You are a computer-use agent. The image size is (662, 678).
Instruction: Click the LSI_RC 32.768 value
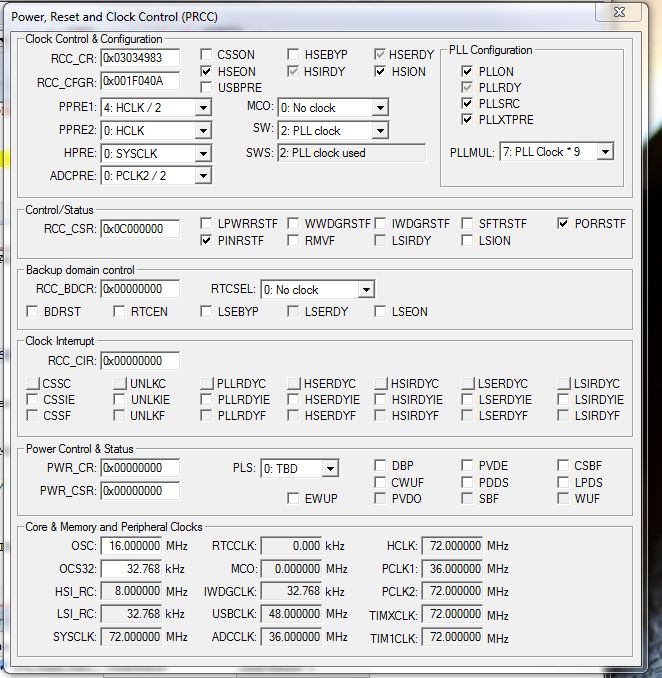(131, 614)
